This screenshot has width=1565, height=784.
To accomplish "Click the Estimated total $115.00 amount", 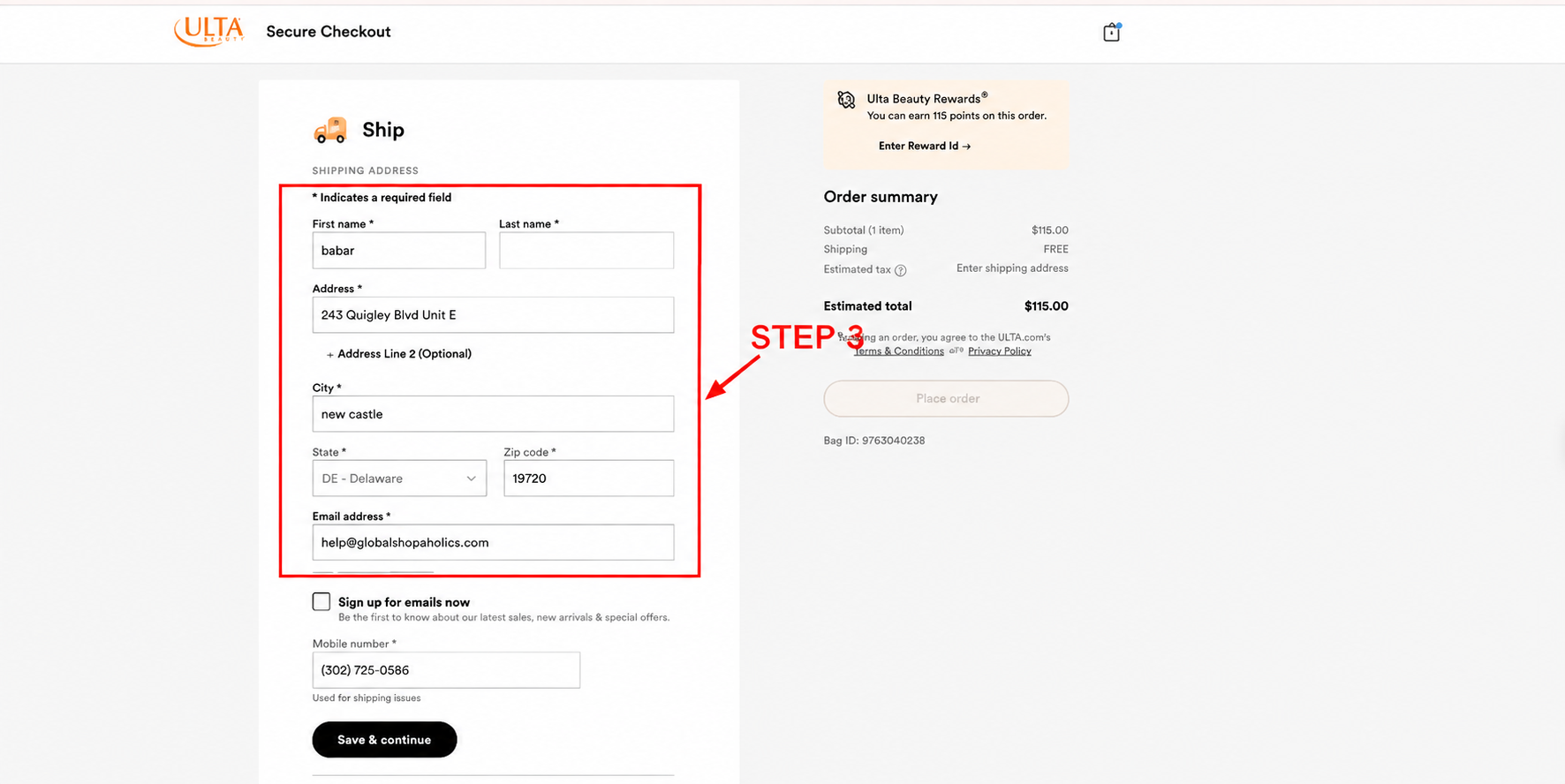I will click(1047, 306).
